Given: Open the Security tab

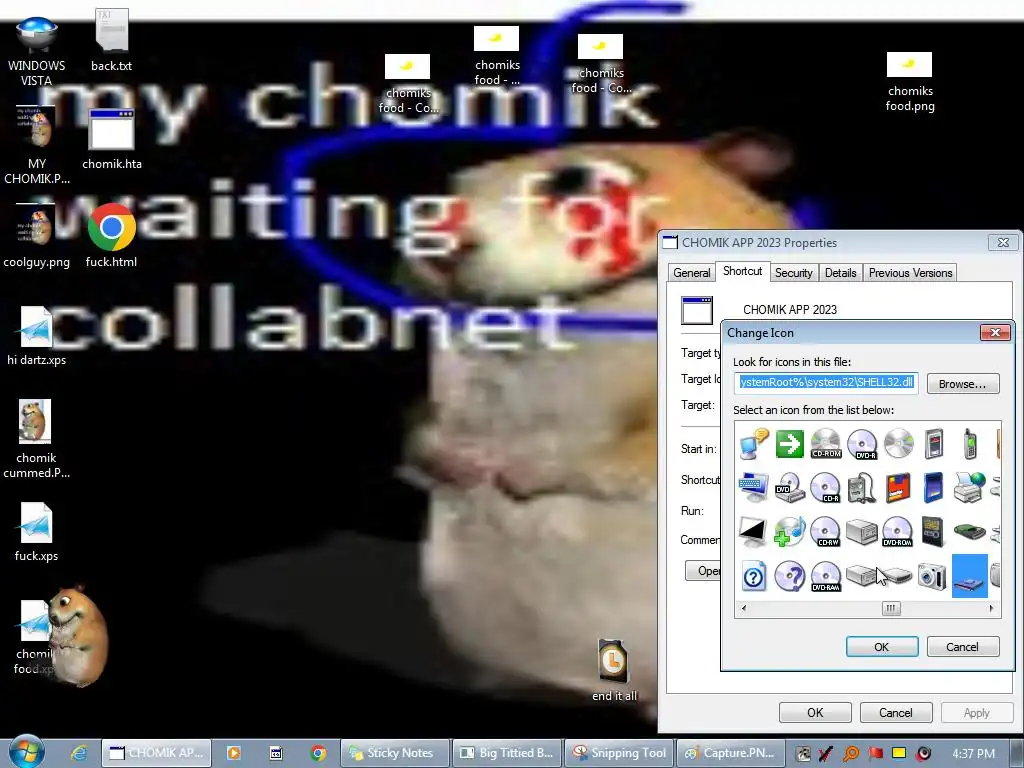Looking at the screenshot, I should click(x=793, y=273).
